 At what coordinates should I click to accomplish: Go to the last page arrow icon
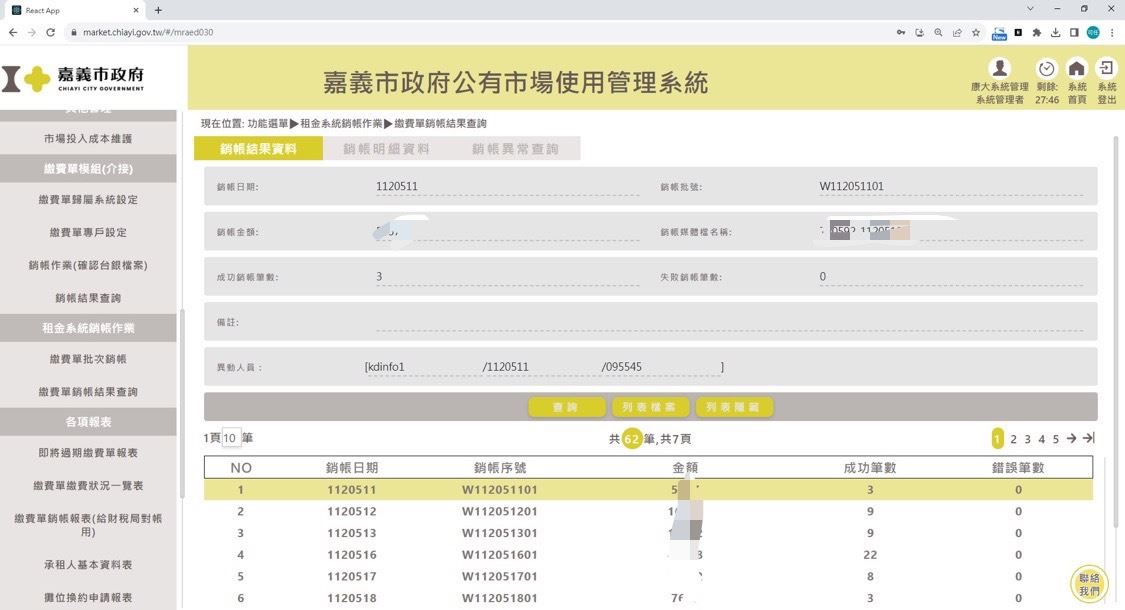click(x=1089, y=439)
